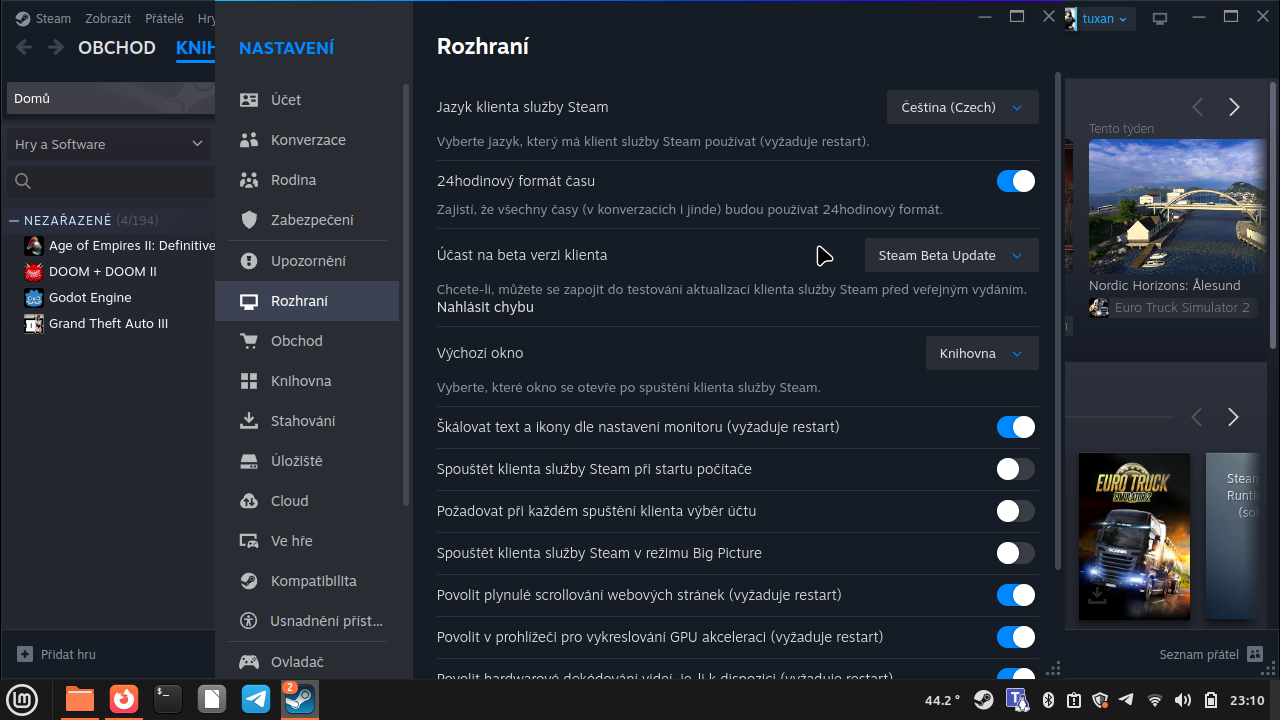
Task: Enable Steam start at computer startup
Action: (1015, 469)
